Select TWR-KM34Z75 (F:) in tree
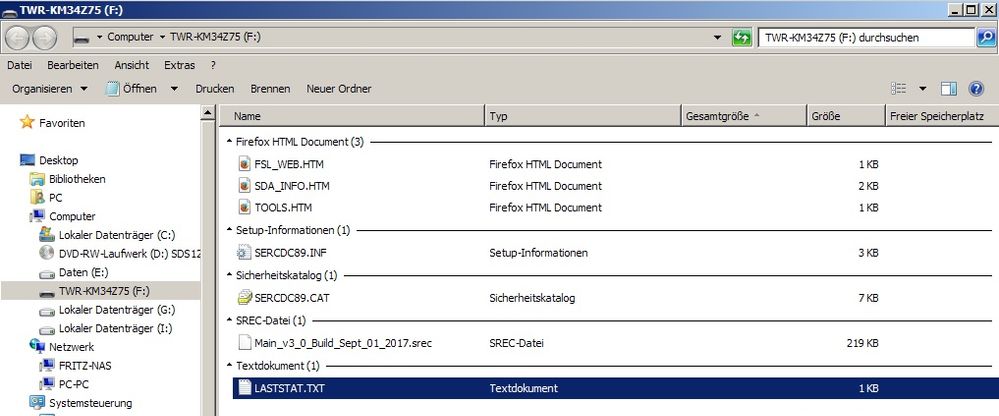The width and height of the screenshot is (999, 416). tap(104, 291)
